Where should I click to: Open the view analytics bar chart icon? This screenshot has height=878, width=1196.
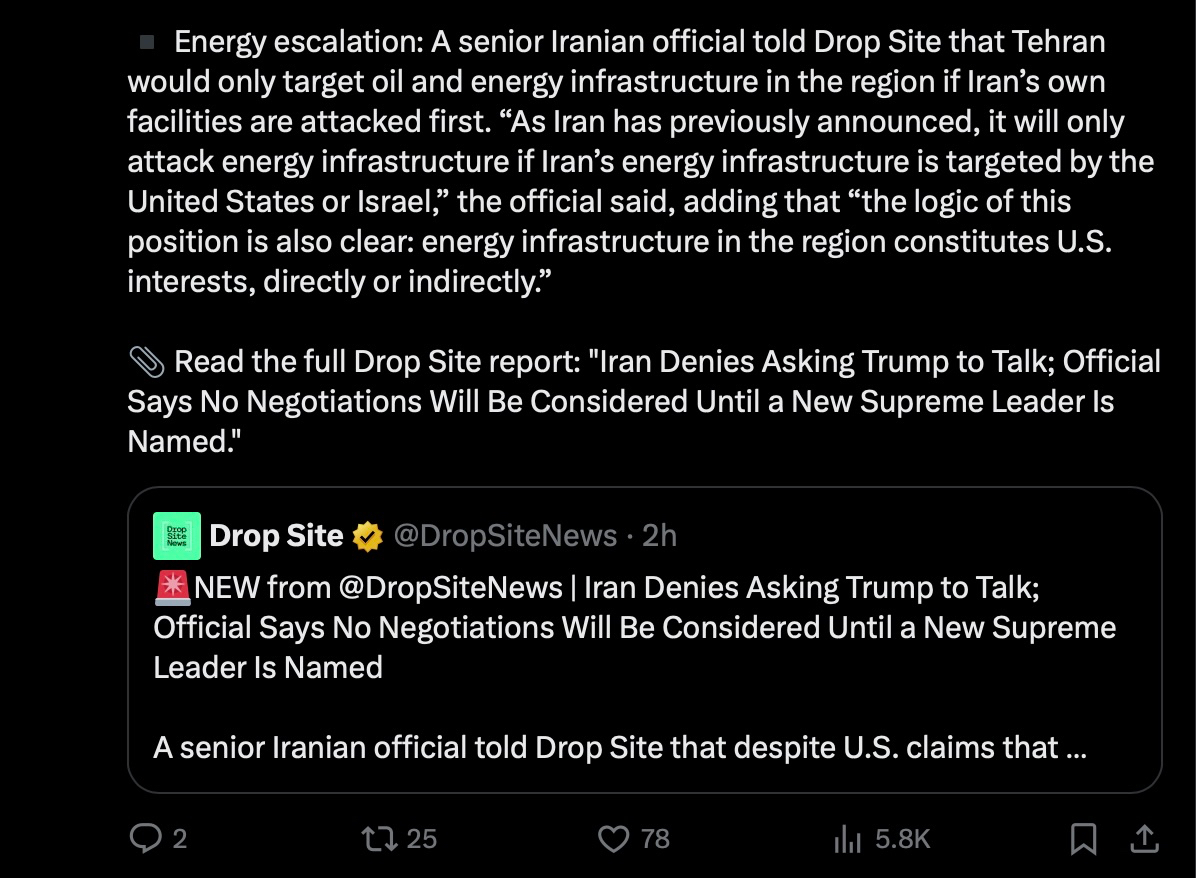[x=847, y=838]
